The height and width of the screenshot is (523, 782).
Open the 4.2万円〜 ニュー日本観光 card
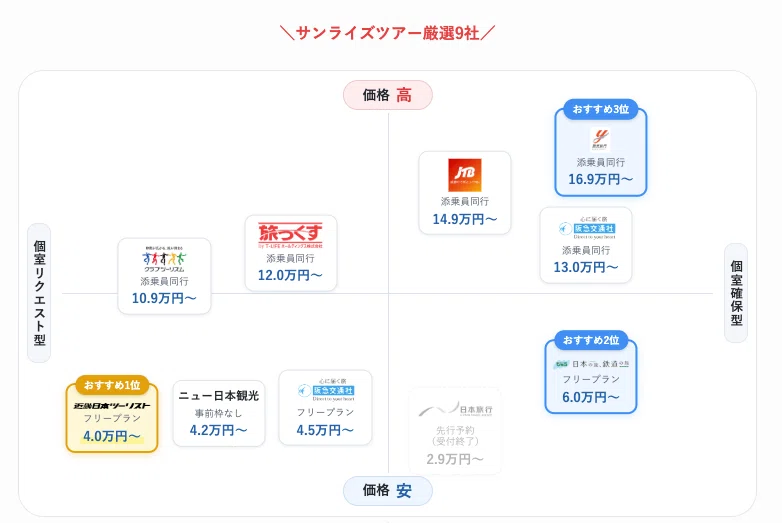(x=219, y=413)
